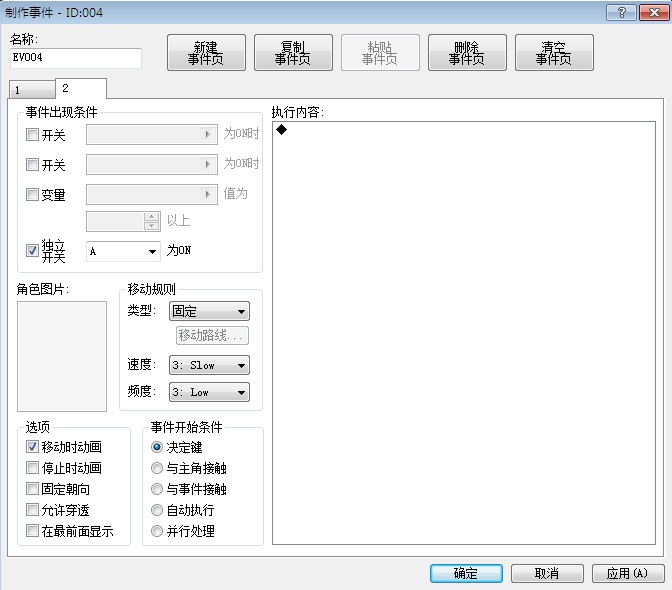Image resolution: width=672 pixels, height=590 pixels.
Task: Select the 决定键 trigger radio button
Action: tap(157, 447)
